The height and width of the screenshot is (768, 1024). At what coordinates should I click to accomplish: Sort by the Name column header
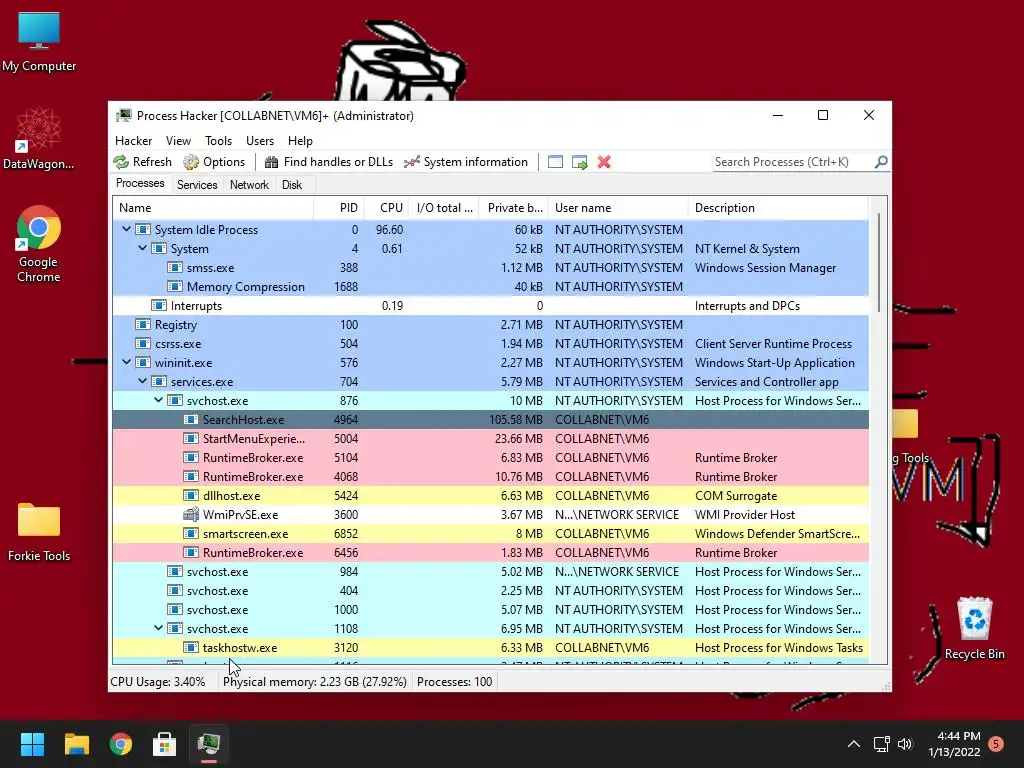[x=213, y=208]
